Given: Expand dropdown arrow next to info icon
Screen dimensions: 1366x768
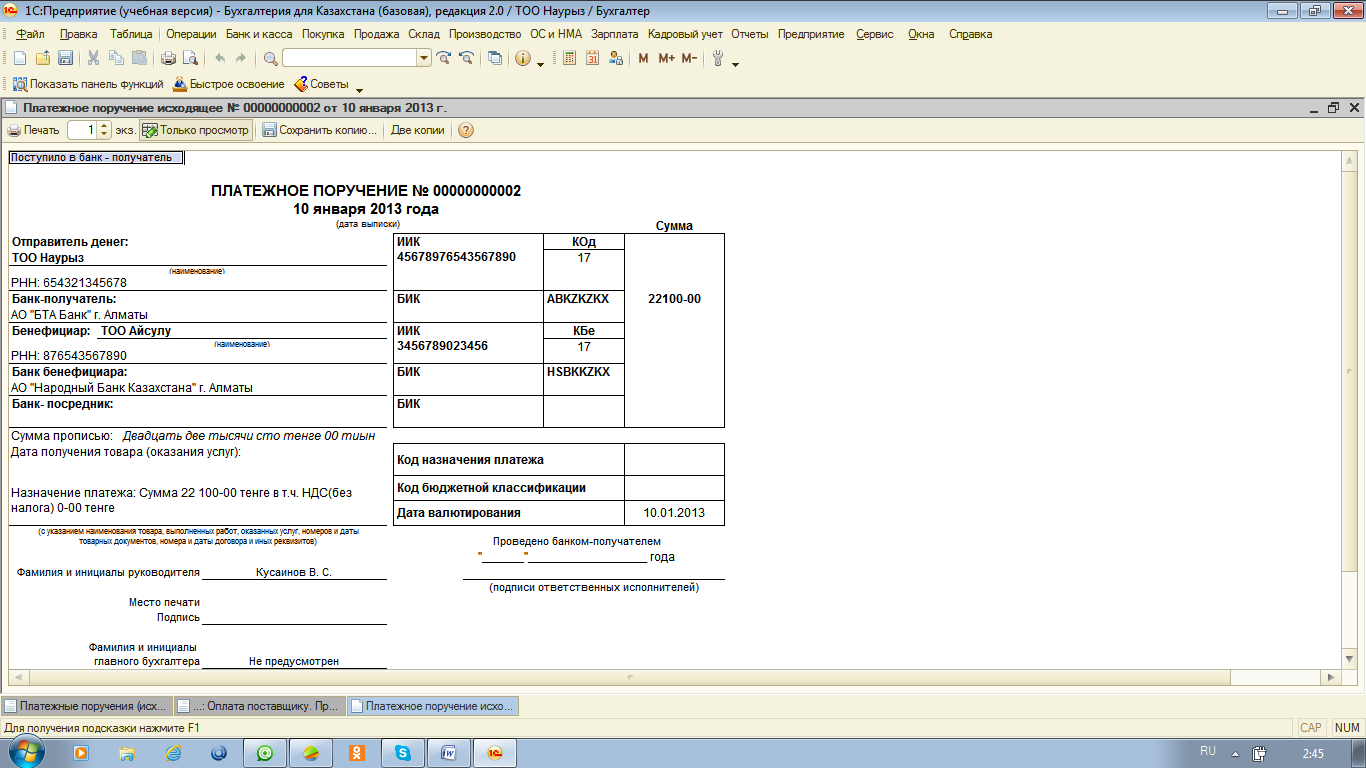Looking at the screenshot, I should pyautogui.click(x=540, y=64).
